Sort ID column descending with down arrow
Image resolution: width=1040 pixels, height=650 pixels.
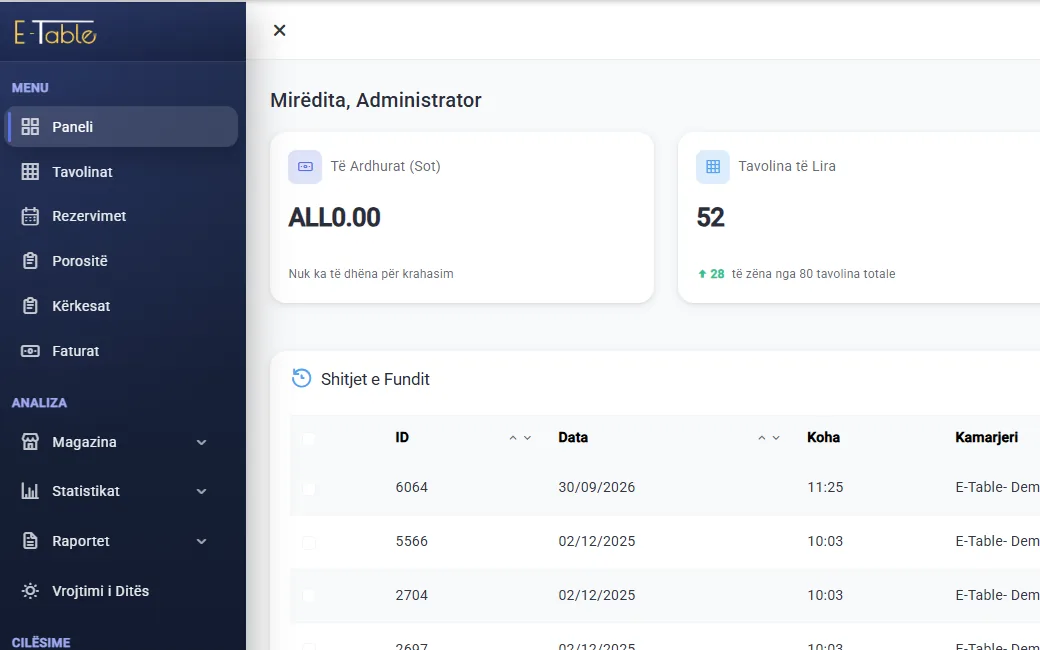527,438
